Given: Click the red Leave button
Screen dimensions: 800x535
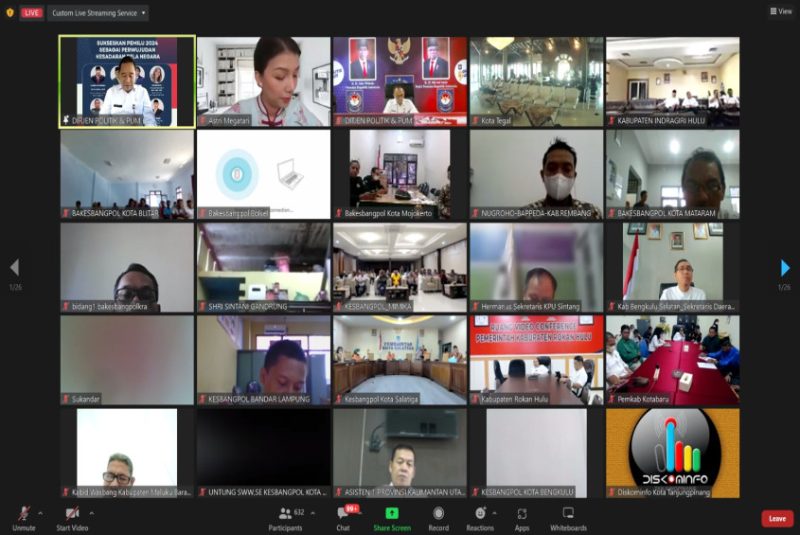Looking at the screenshot, I should 777,519.
